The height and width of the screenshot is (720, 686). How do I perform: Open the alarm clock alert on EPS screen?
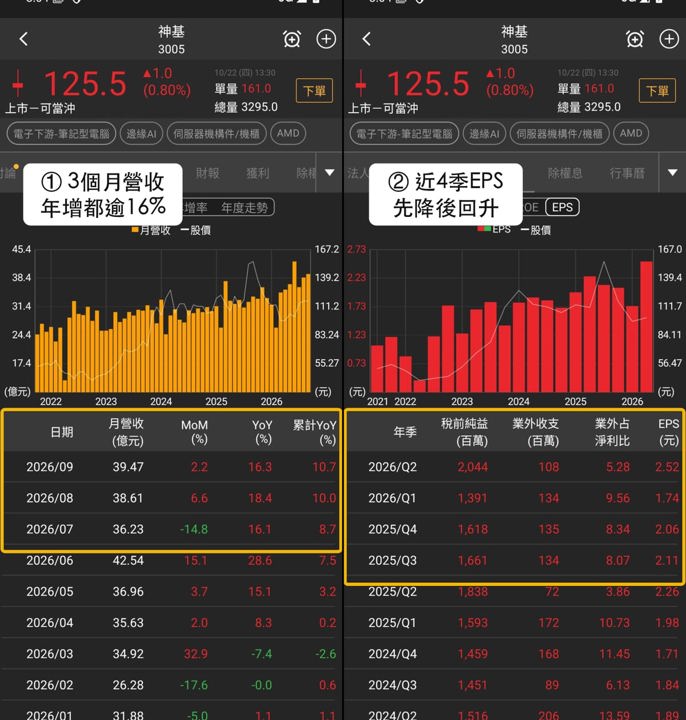(x=635, y=39)
